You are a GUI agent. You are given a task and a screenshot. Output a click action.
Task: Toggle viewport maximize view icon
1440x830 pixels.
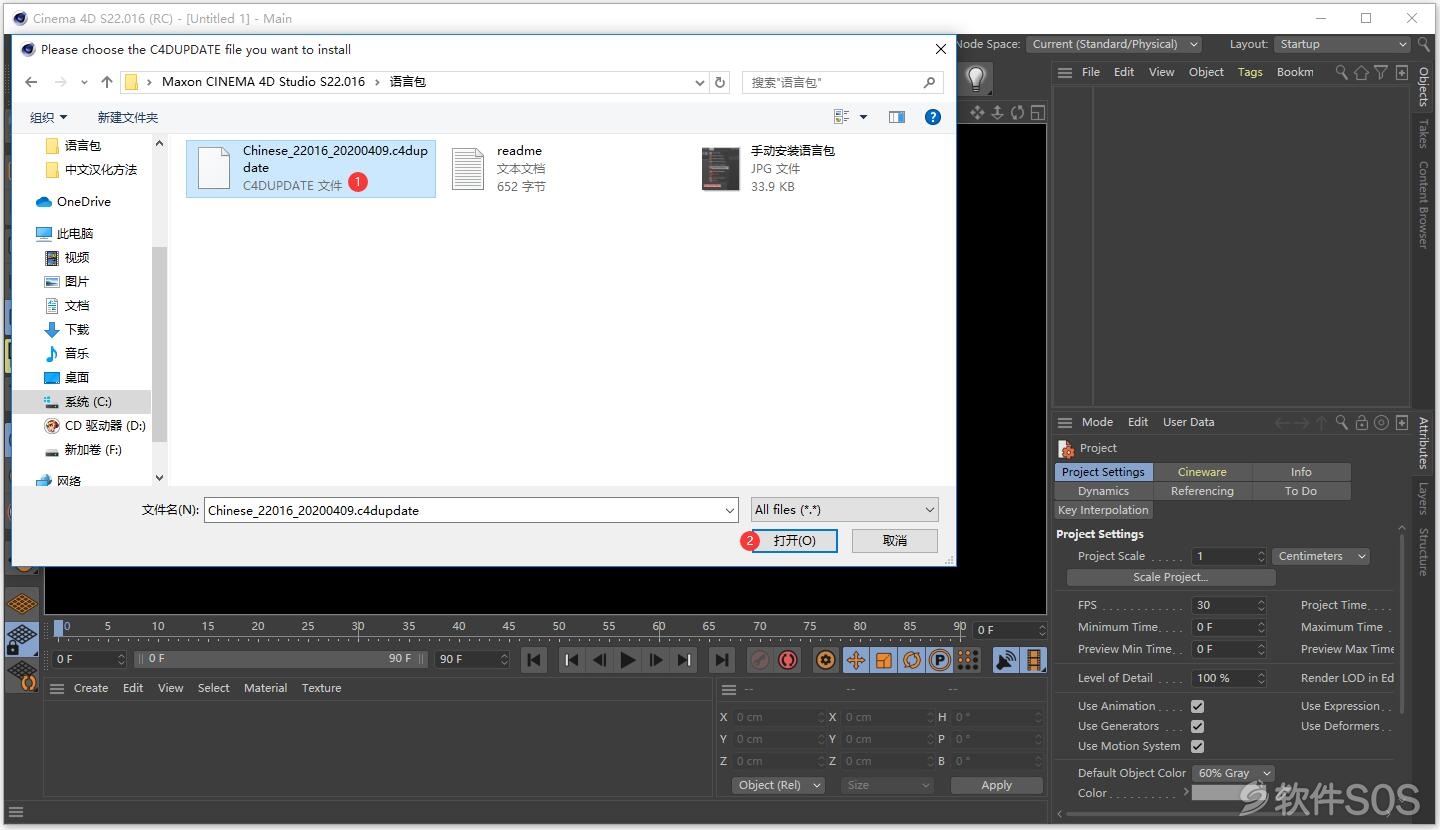1038,113
